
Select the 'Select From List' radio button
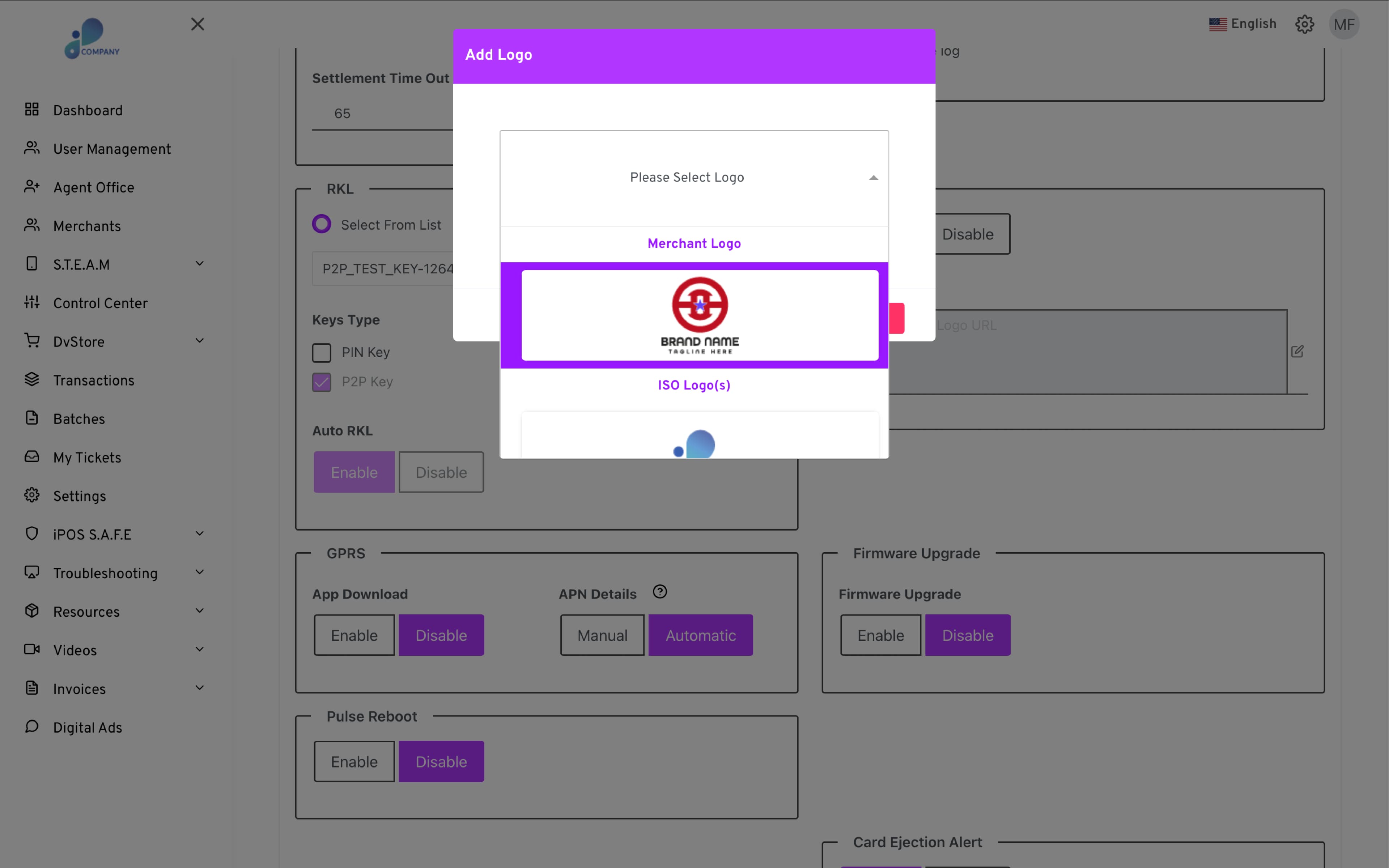(322, 224)
